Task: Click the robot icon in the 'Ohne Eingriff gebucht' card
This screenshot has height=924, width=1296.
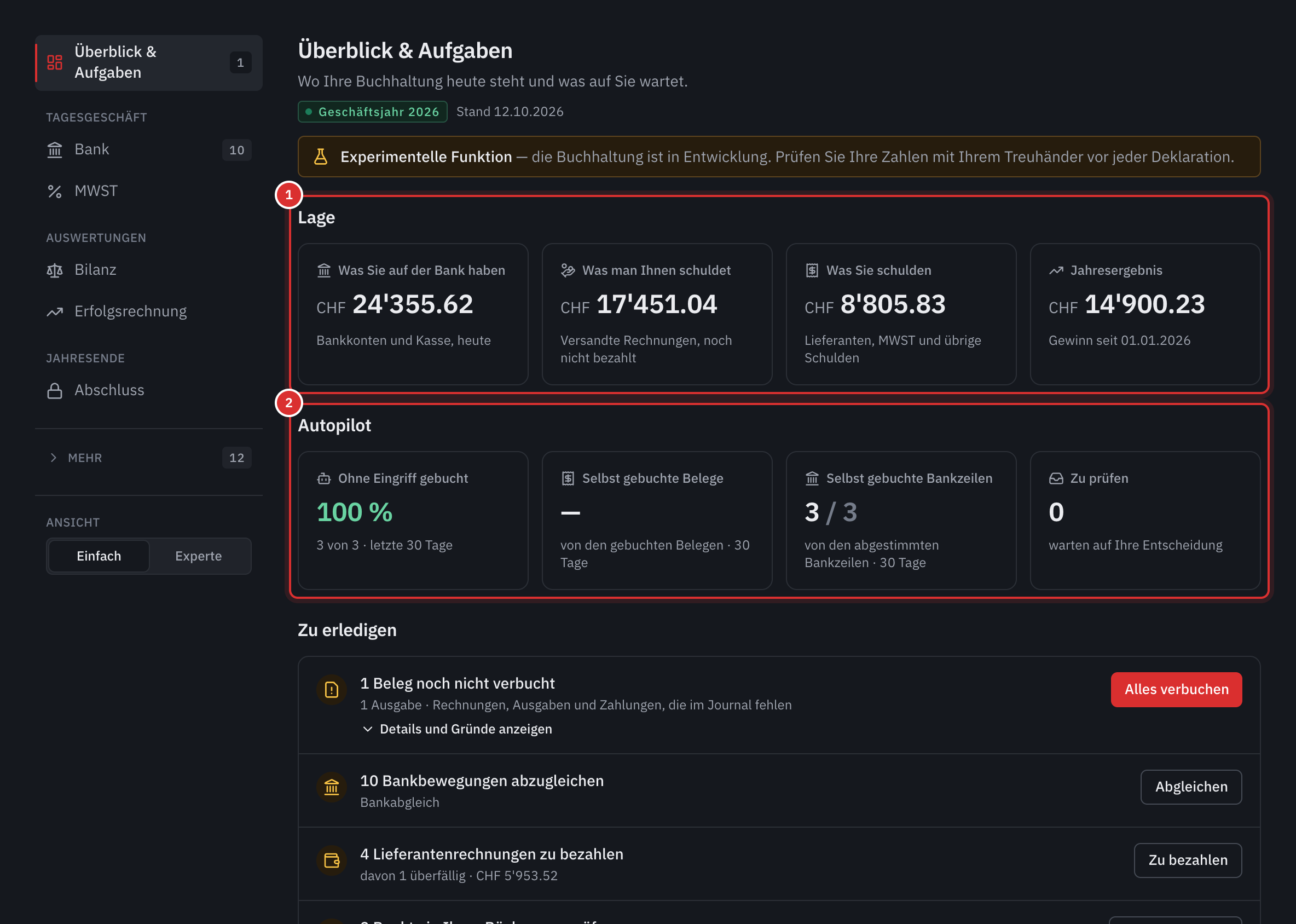Action: tap(323, 479)
